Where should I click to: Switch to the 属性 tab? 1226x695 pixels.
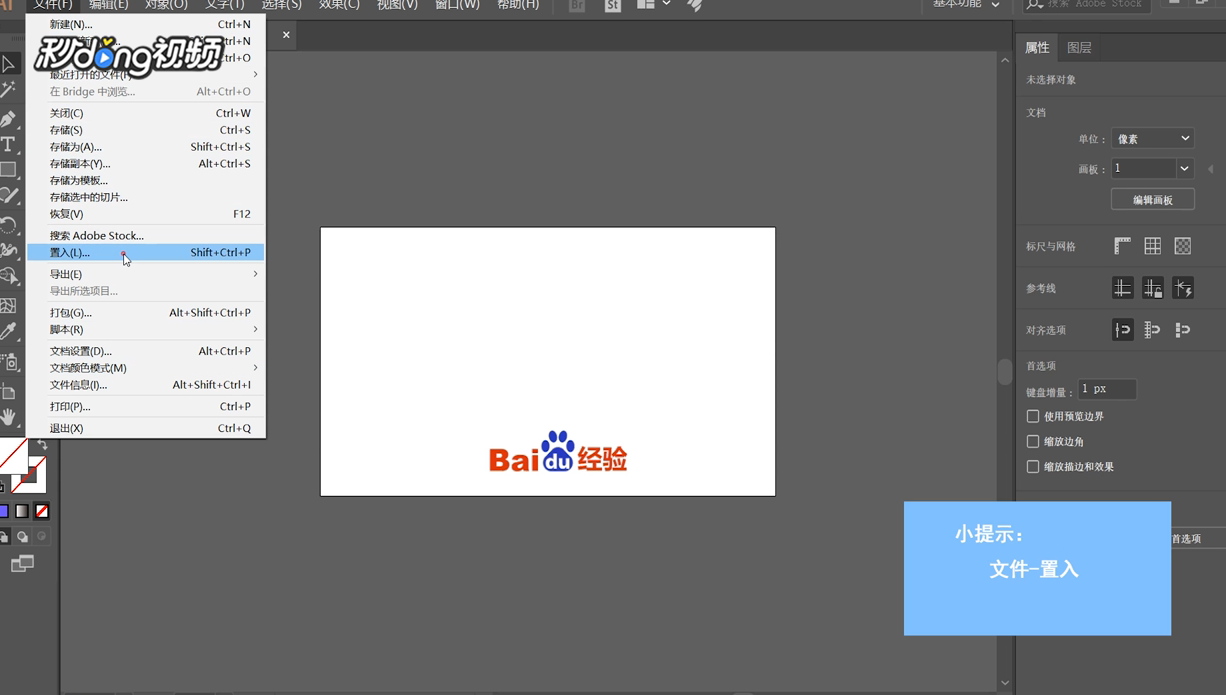1037,47
